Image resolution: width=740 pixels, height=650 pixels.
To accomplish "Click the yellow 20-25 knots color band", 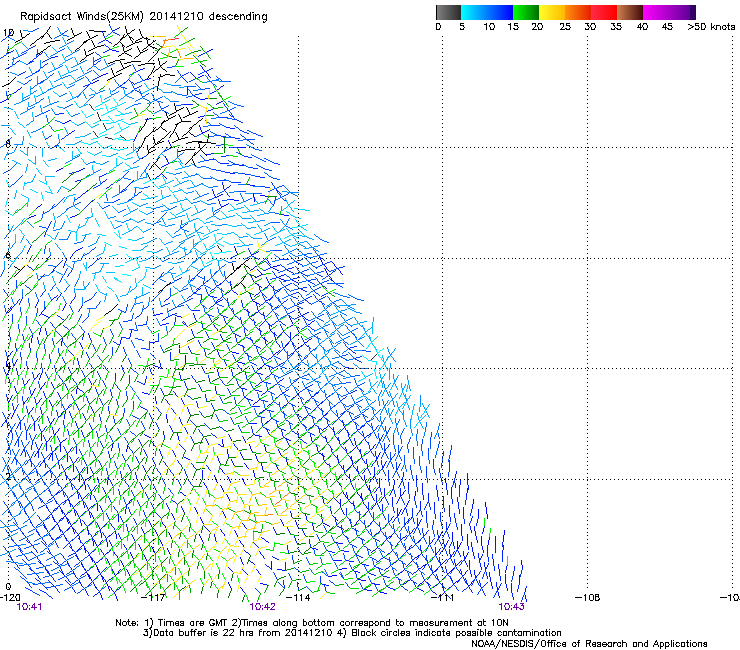I will 552,12.
